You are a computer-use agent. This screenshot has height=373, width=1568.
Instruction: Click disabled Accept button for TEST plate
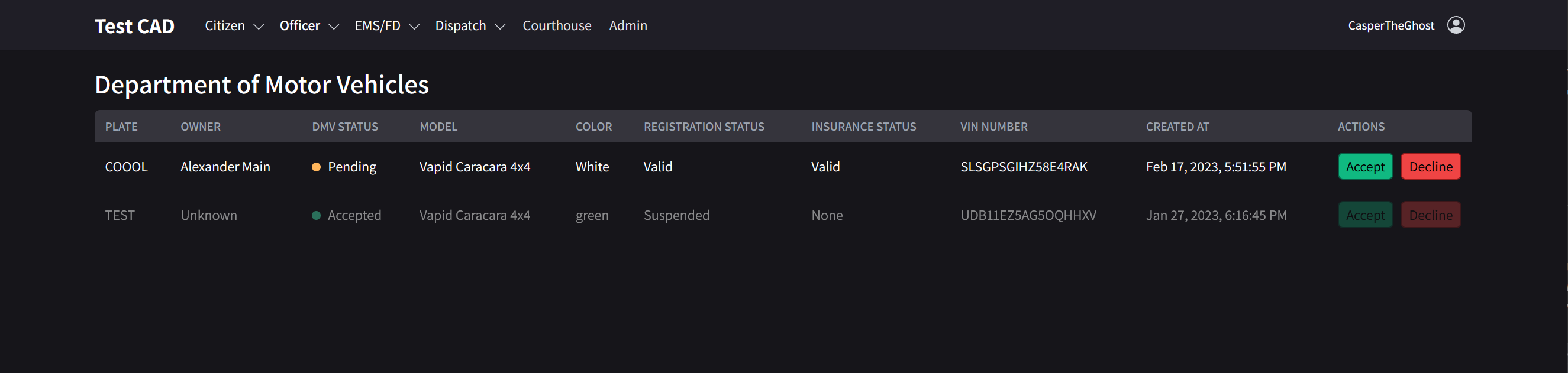point(1364,215)
